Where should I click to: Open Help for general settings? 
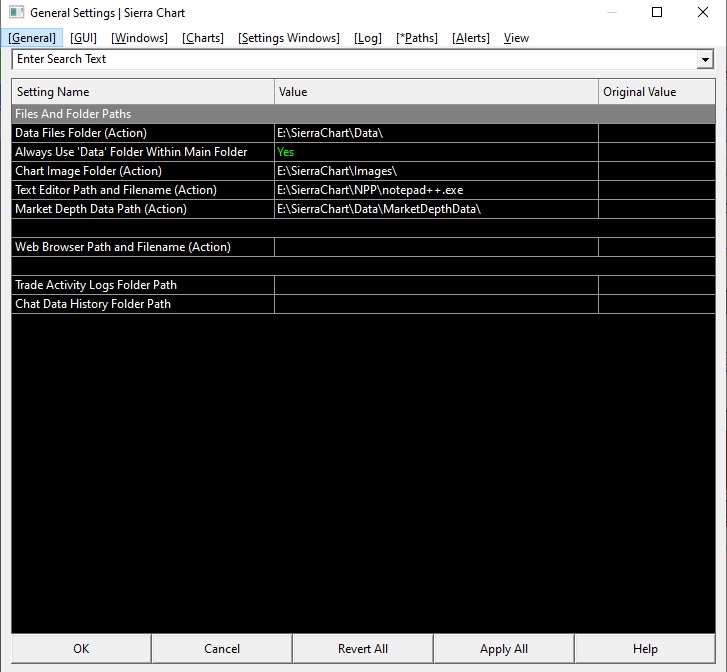645,648
